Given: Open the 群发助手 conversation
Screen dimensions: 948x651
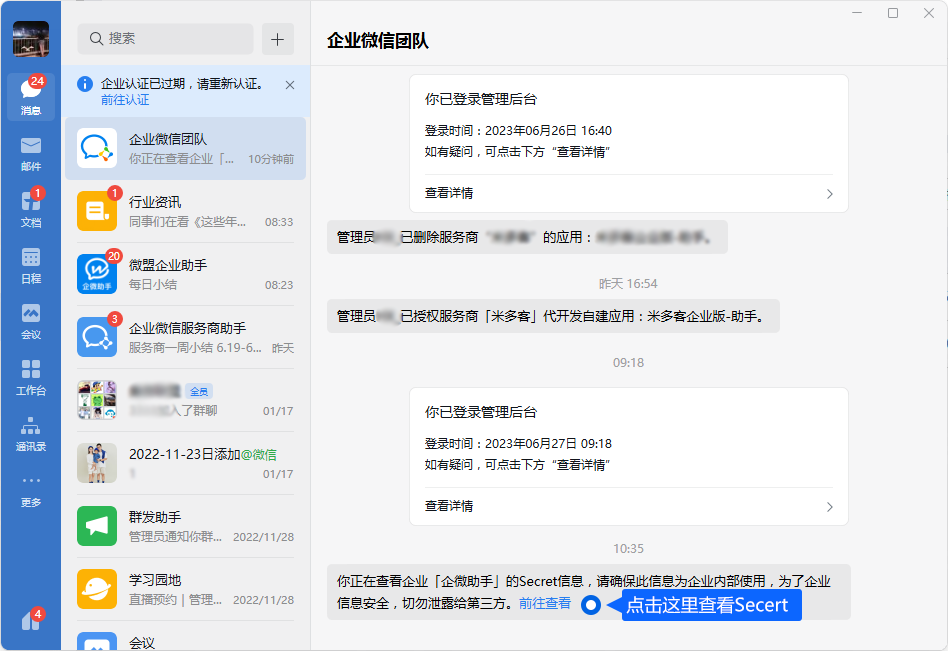Looking at the screenshot, I should 185,526.
